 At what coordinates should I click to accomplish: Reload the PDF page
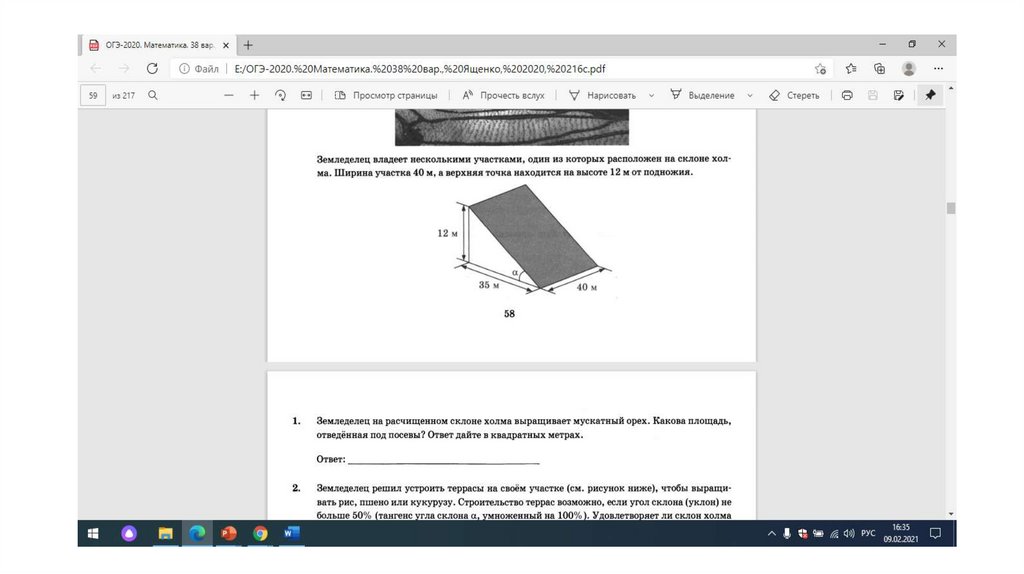point(152,69)
